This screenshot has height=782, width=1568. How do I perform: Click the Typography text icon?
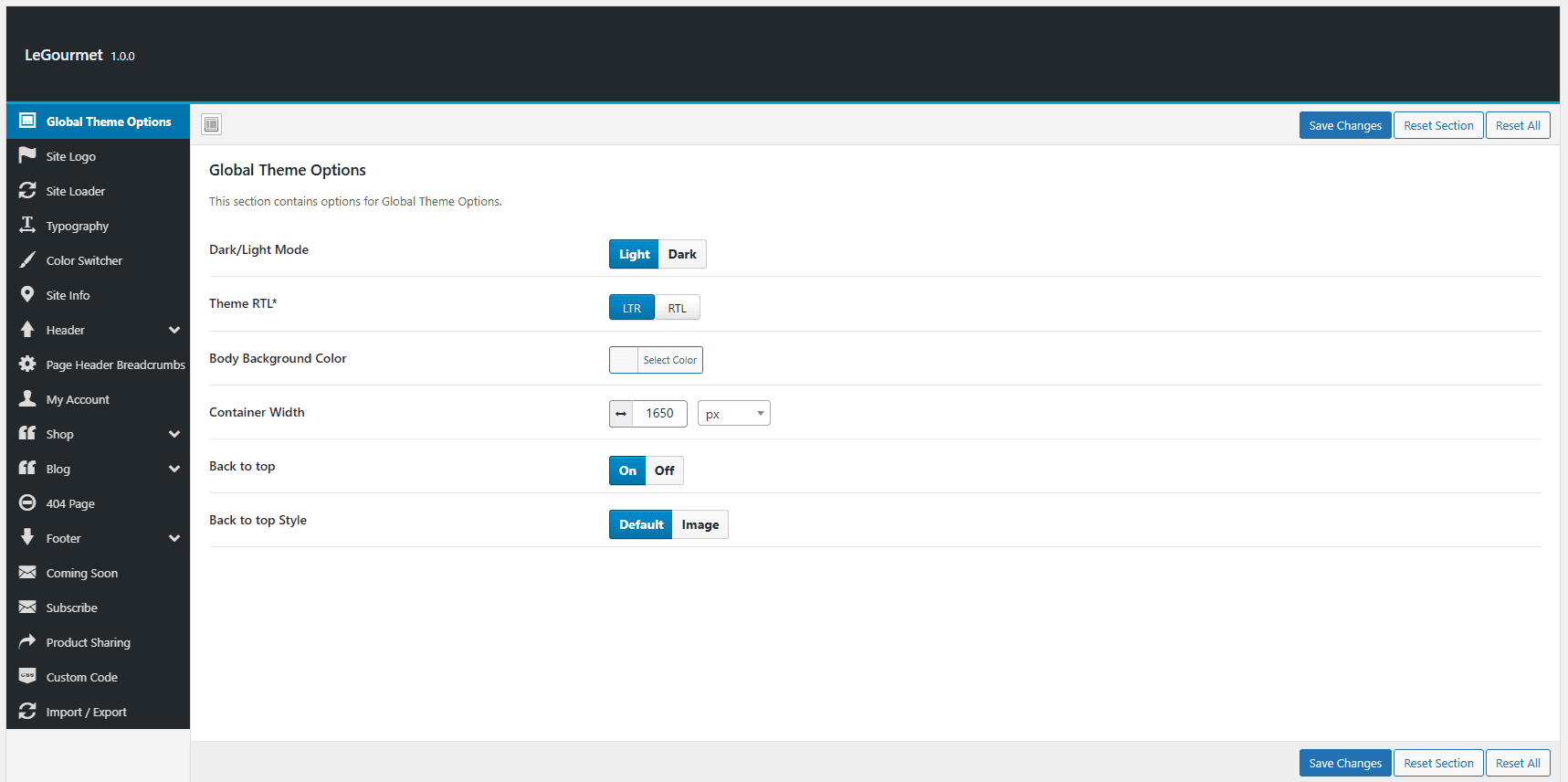point(27,225)
